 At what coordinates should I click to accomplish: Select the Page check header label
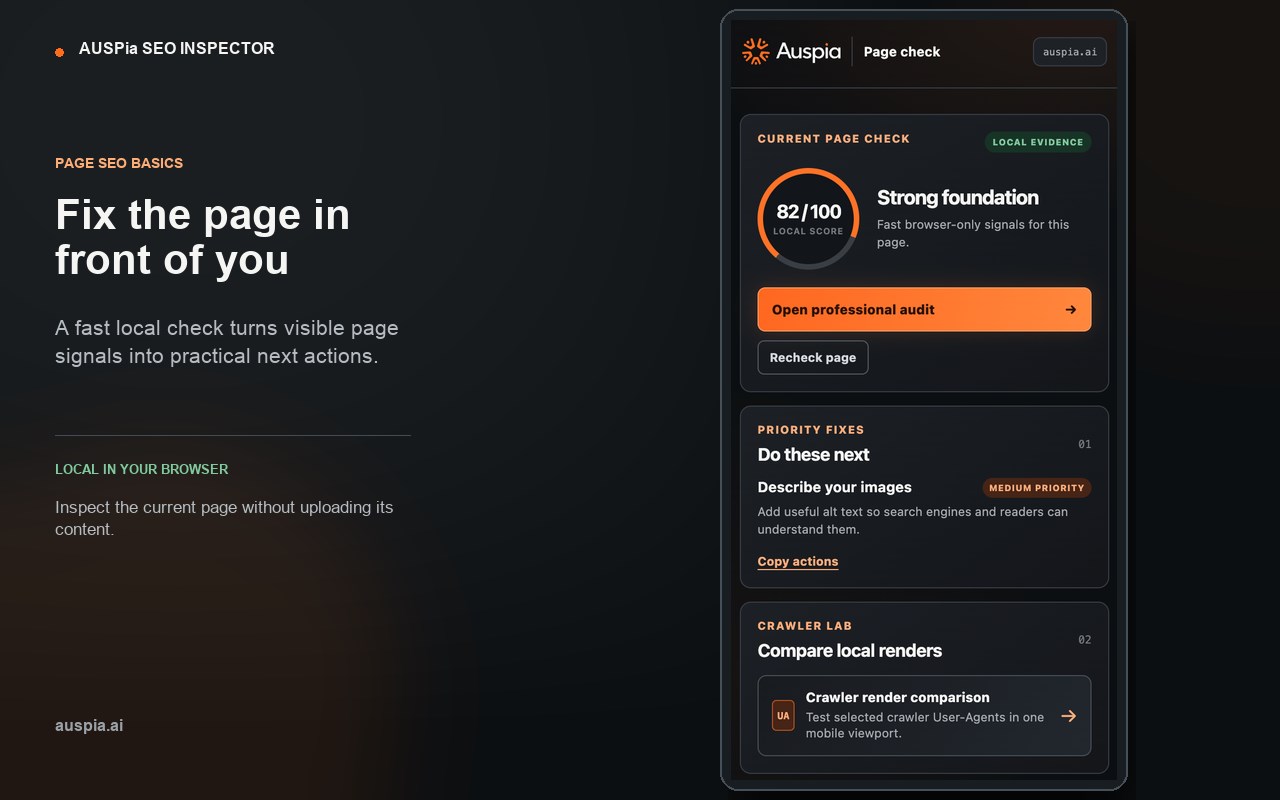(x=902, y=52)
